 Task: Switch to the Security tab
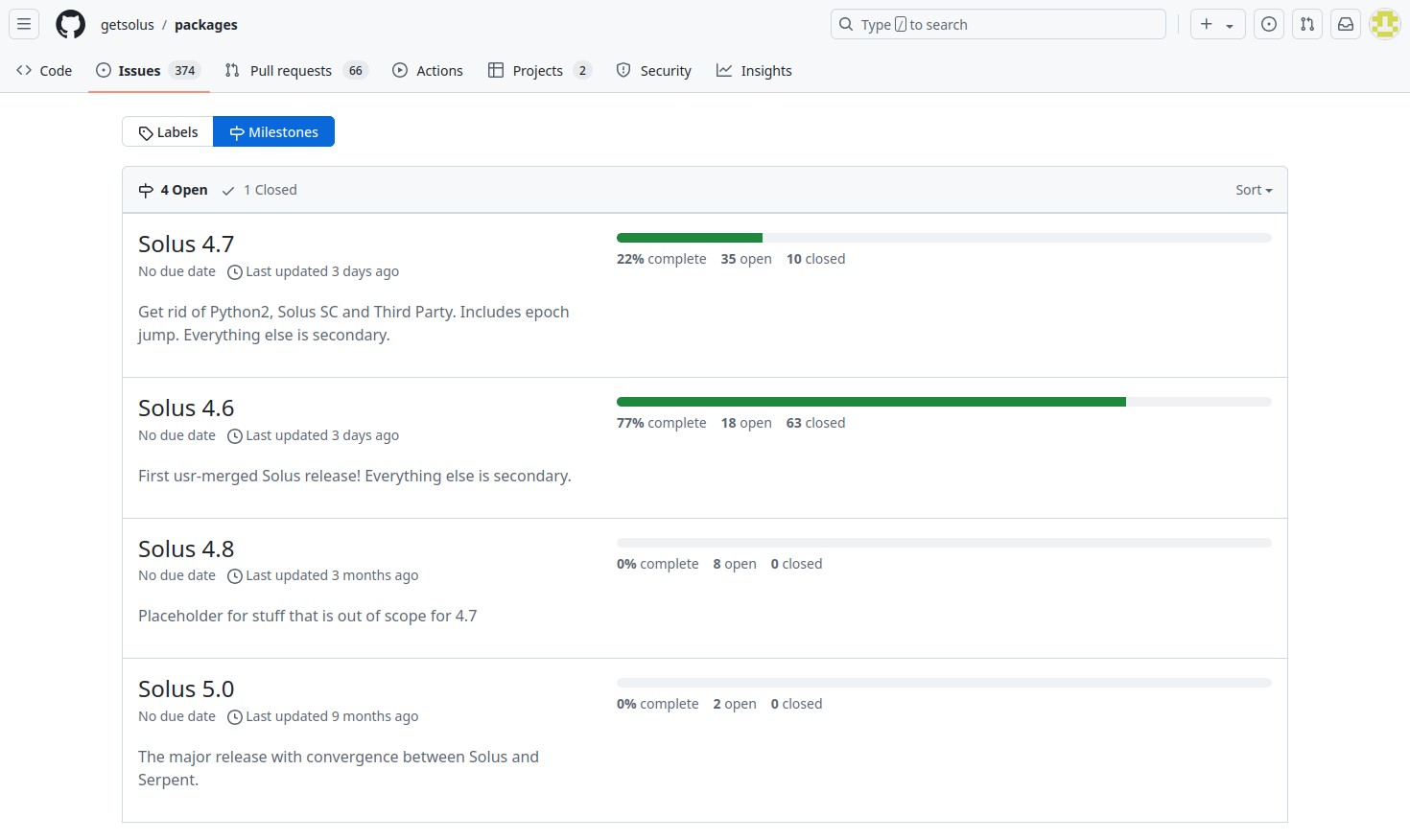point(654,70)
